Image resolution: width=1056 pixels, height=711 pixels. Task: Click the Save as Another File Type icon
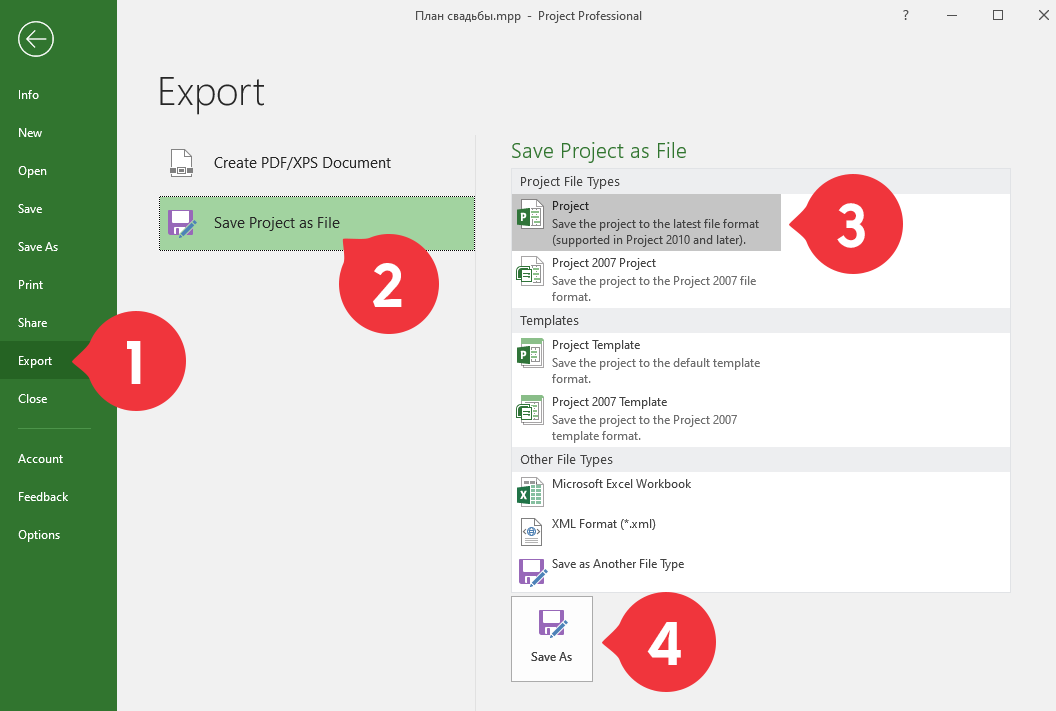pyautogui.click(x=533, y=572)
